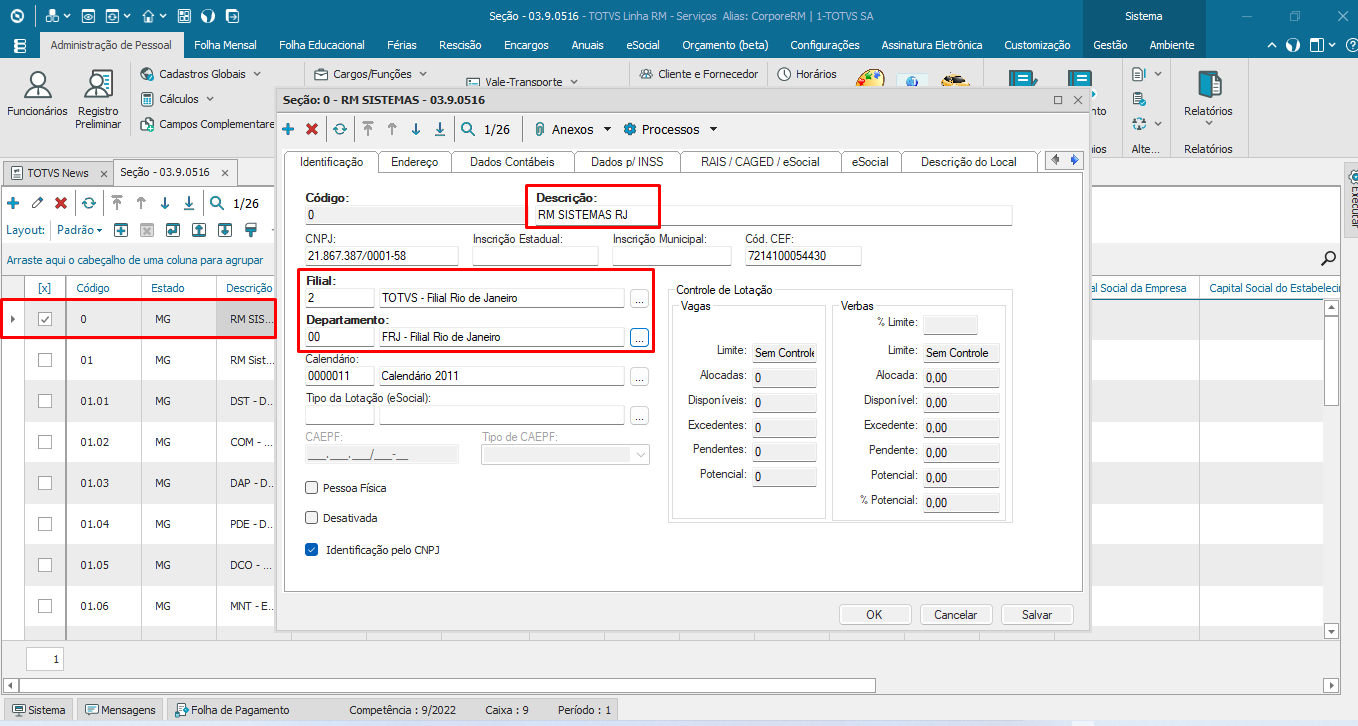The width and height of the screenshot is (1358, 726).
Task: Click the Cliente e Fornecedor ribbon item
Action: click(697, 74)
